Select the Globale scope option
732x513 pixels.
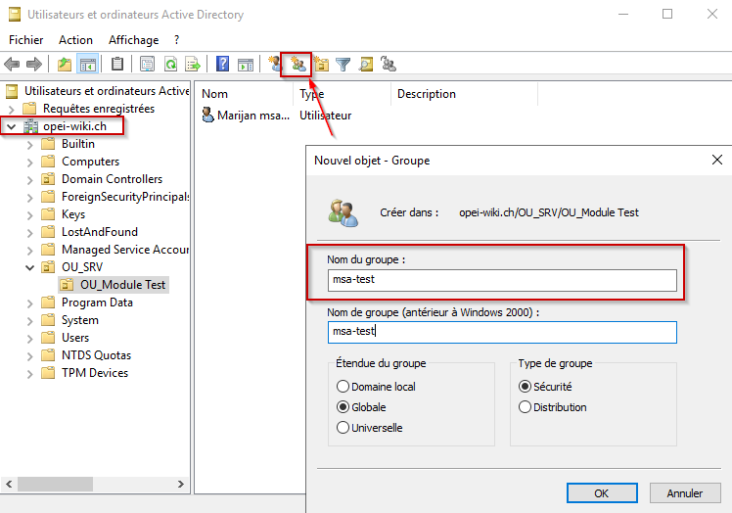[361, 407]
